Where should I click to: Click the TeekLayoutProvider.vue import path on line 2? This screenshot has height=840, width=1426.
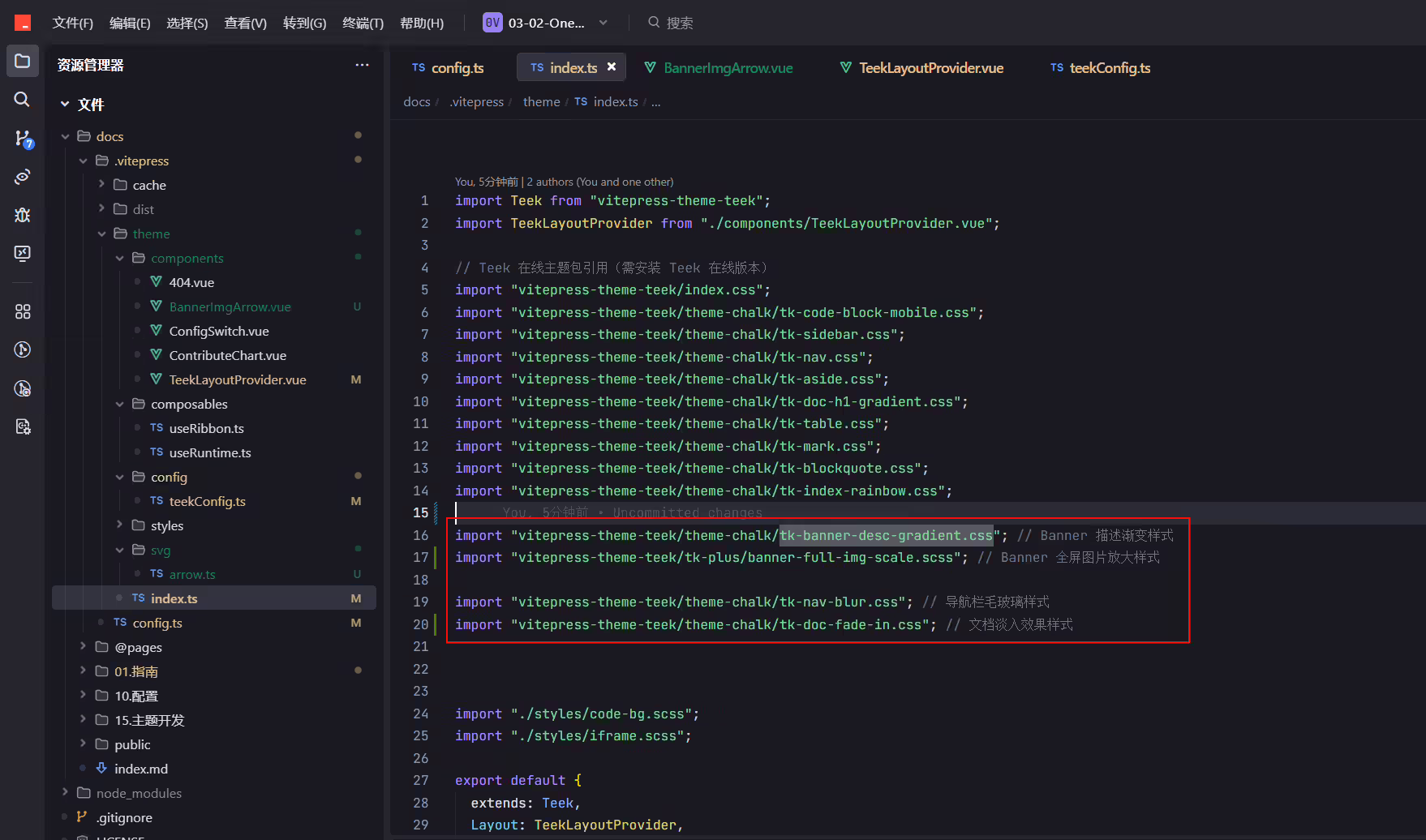coord(846,223)
